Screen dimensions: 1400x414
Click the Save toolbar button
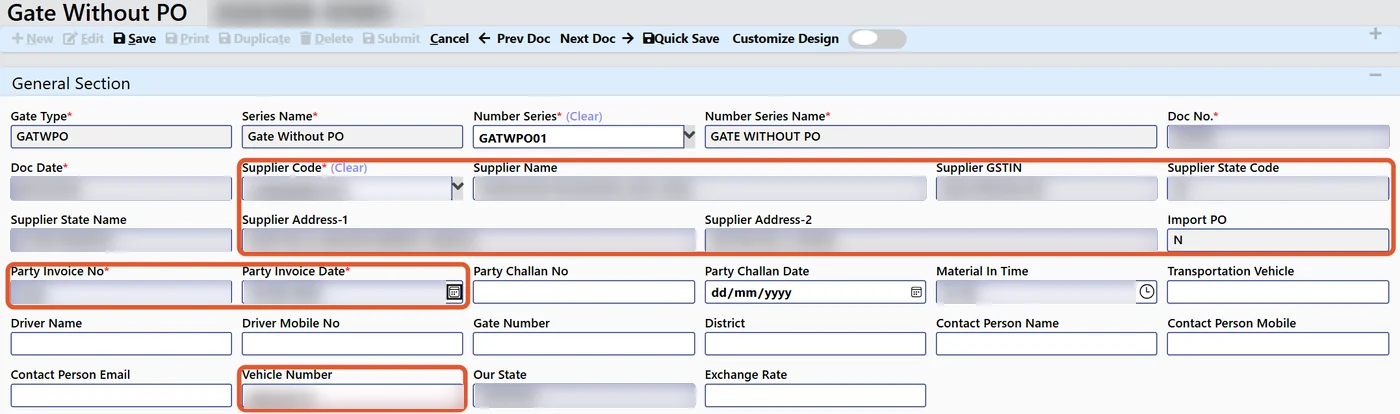[x=135, y=39]
